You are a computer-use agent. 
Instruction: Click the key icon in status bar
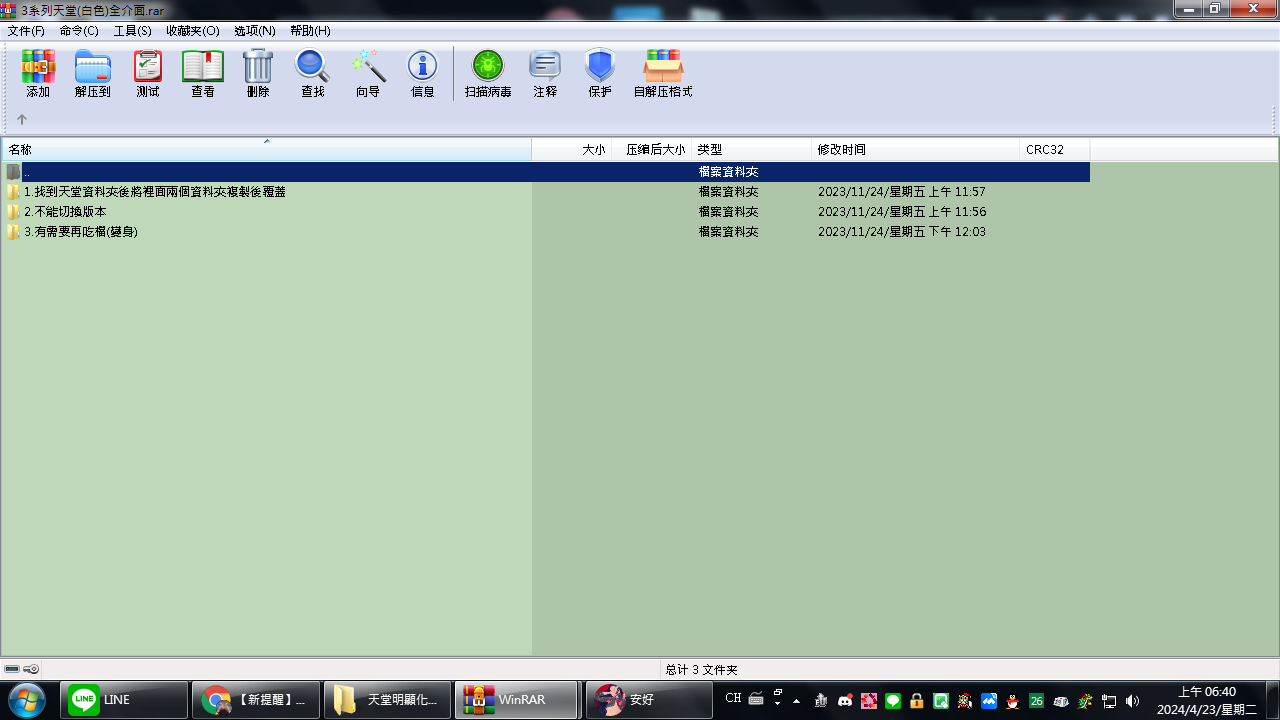click(x=31, y=669)
